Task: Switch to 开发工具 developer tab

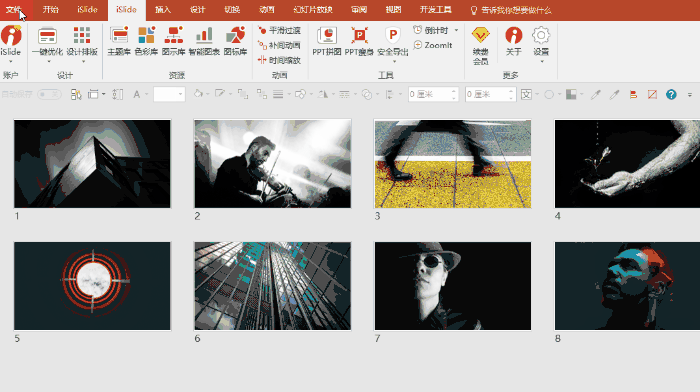Action: (435, 10)
